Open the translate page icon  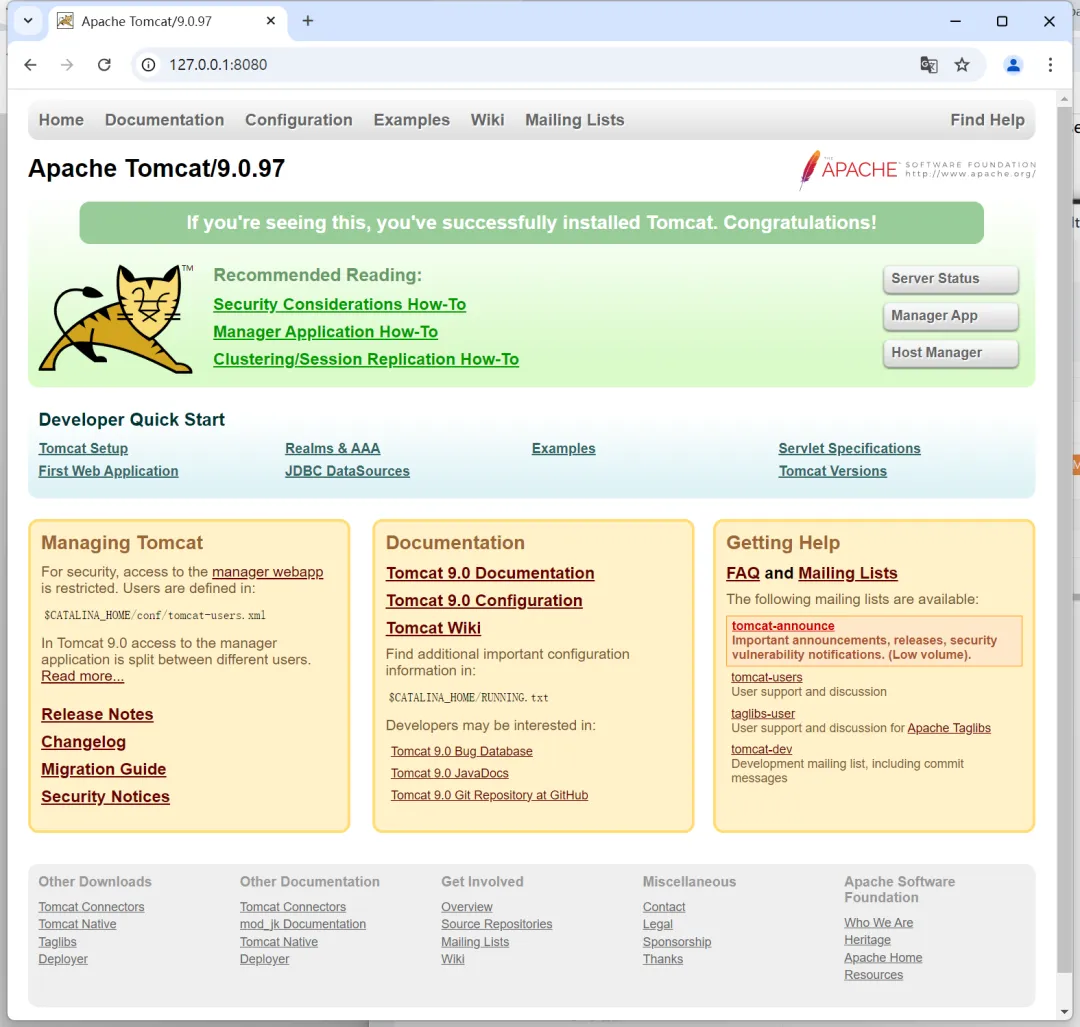pos(928,65)
